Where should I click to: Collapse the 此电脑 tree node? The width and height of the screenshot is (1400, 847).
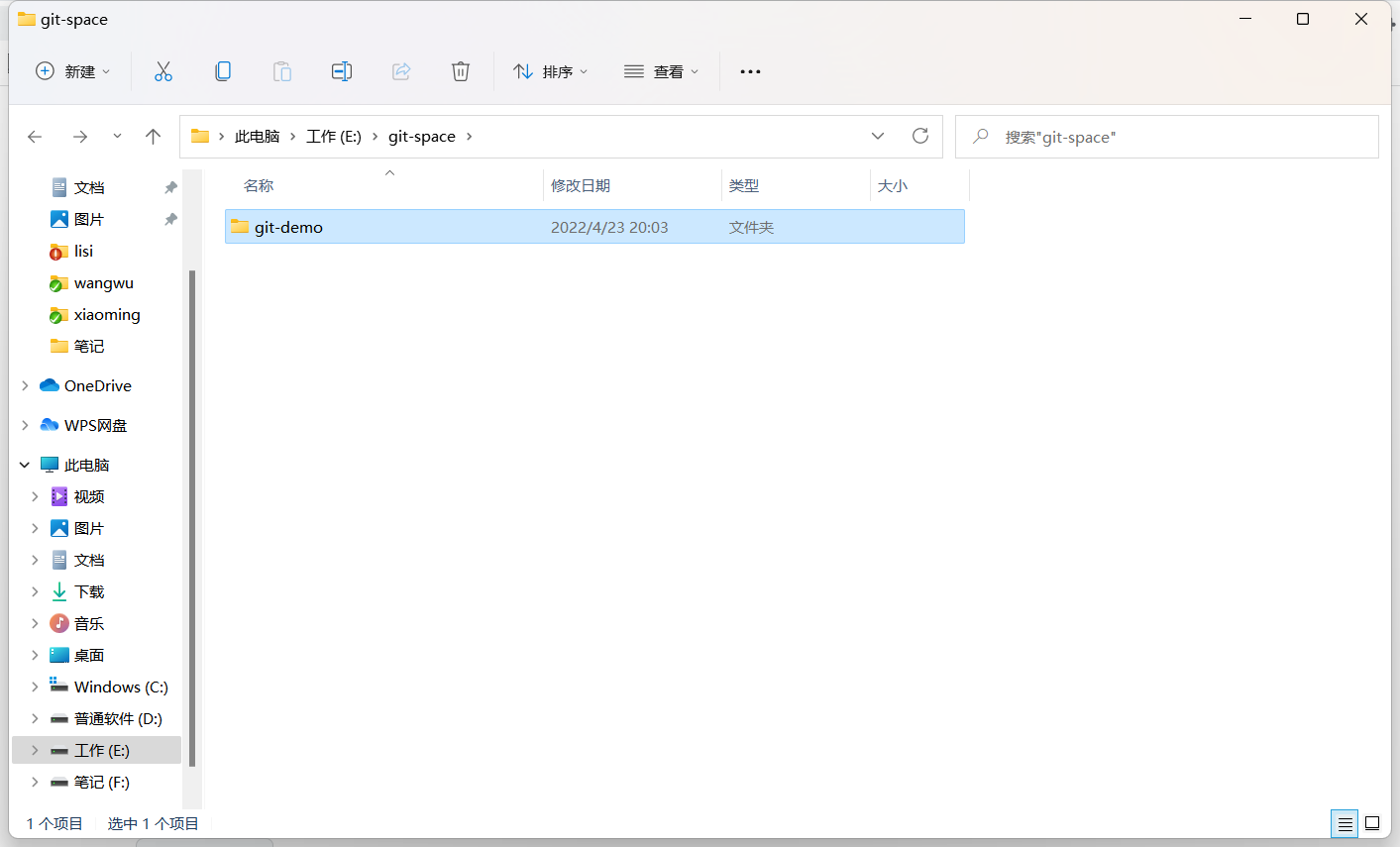25,465
